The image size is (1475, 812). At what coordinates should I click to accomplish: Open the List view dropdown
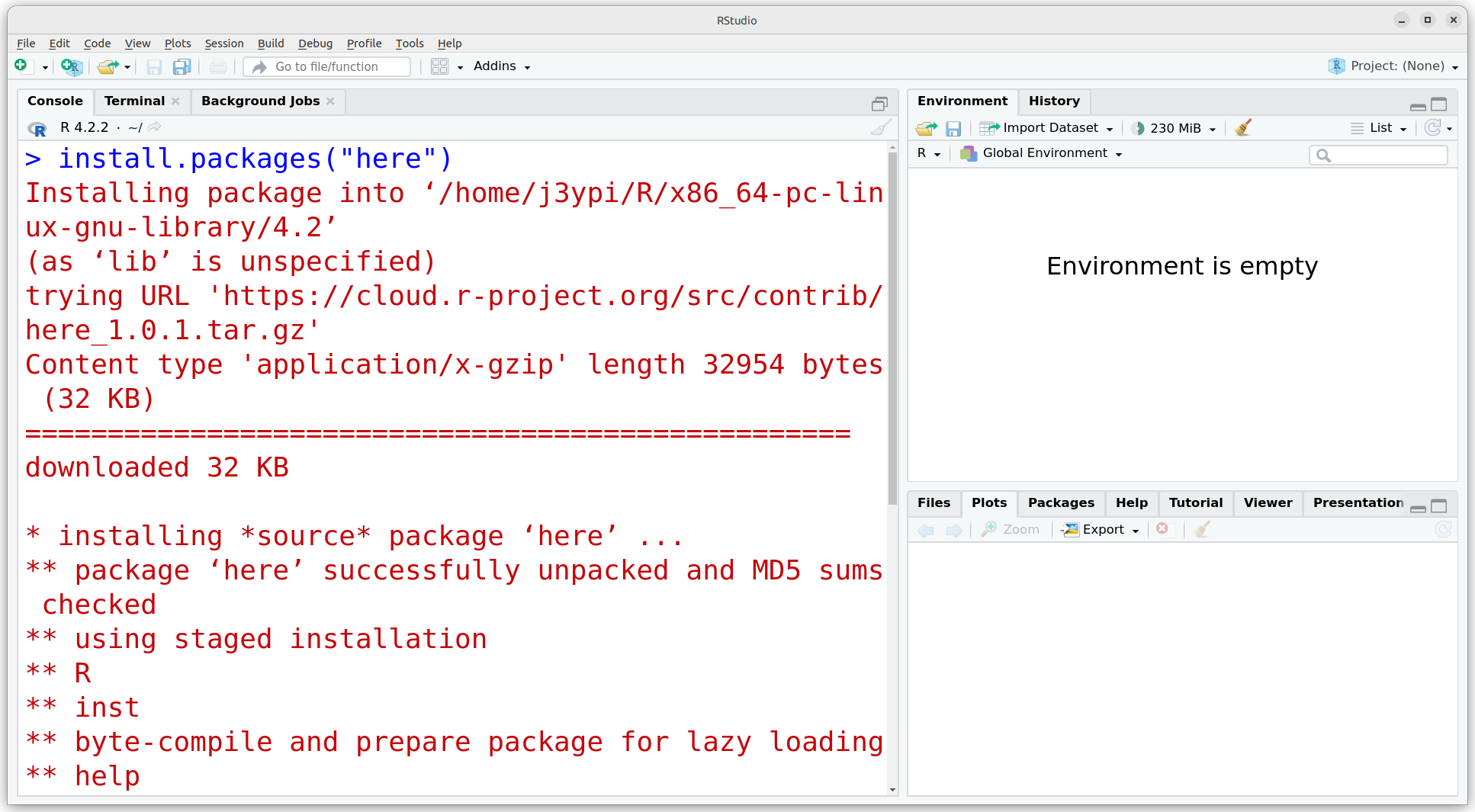click(x=1379, y=128)
